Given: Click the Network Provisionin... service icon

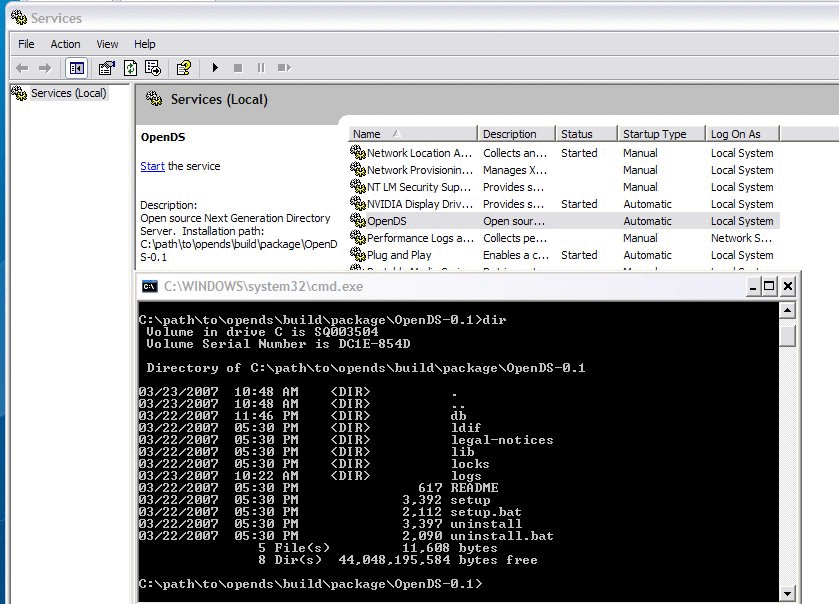Looking at the screenshot, I should tap(357, 170).
